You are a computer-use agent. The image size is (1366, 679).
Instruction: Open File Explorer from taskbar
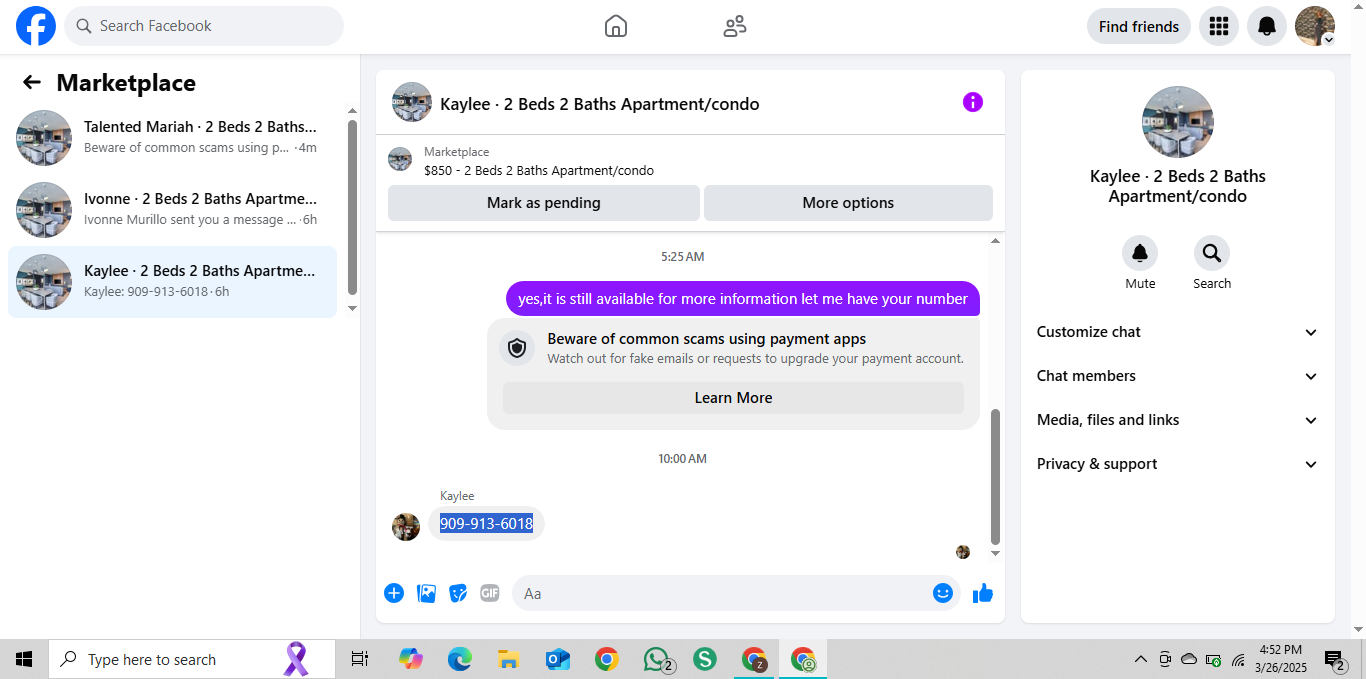[x=508, y=659]
